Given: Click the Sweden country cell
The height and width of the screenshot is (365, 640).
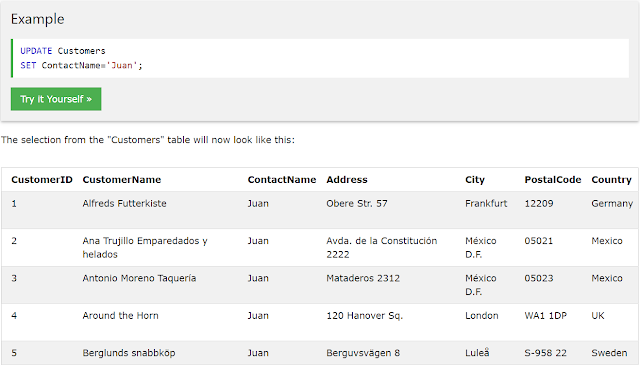Looking at the screenshot, I should tap(609, 353).
